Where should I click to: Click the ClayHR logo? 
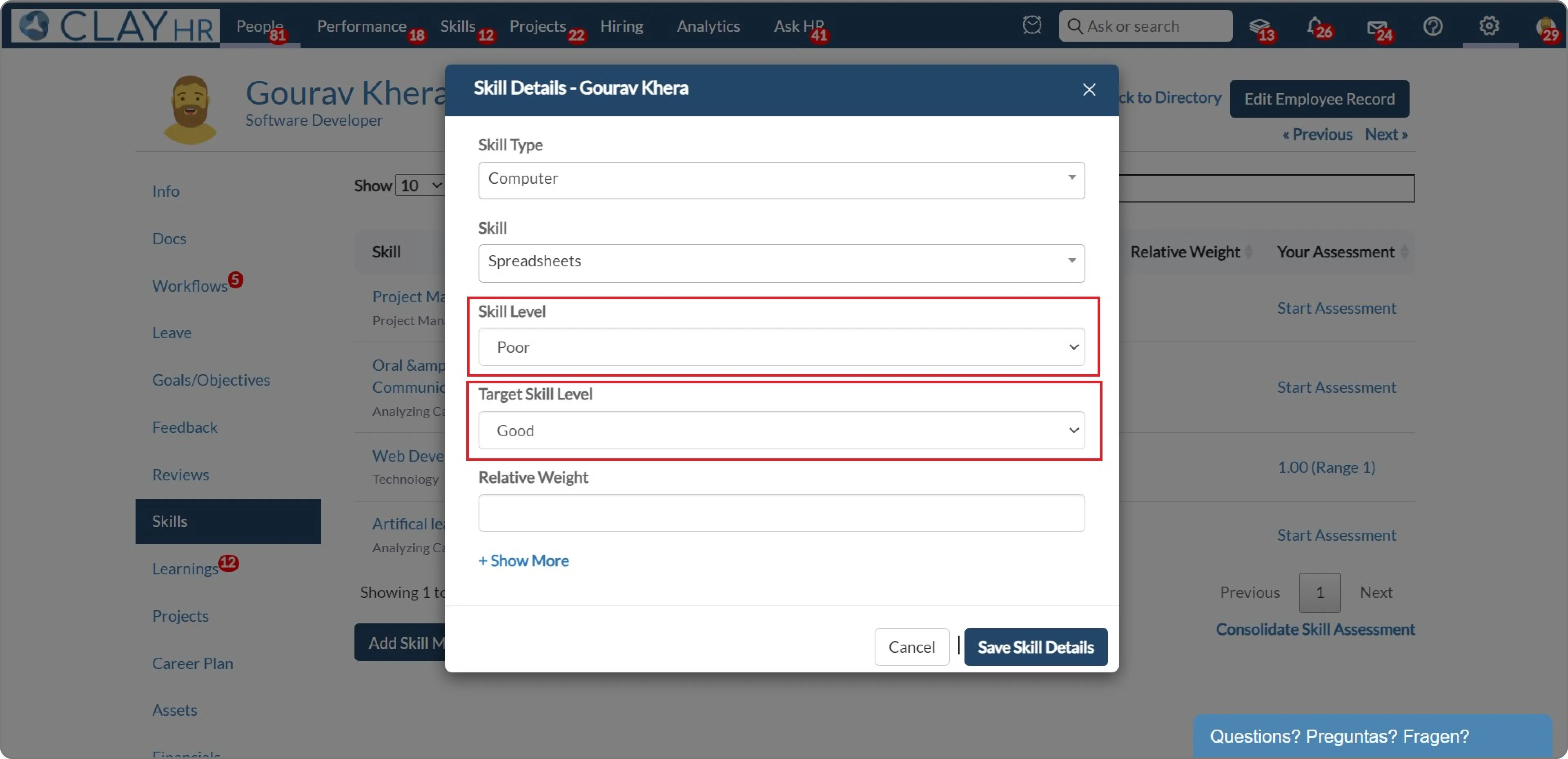point(116,26)
